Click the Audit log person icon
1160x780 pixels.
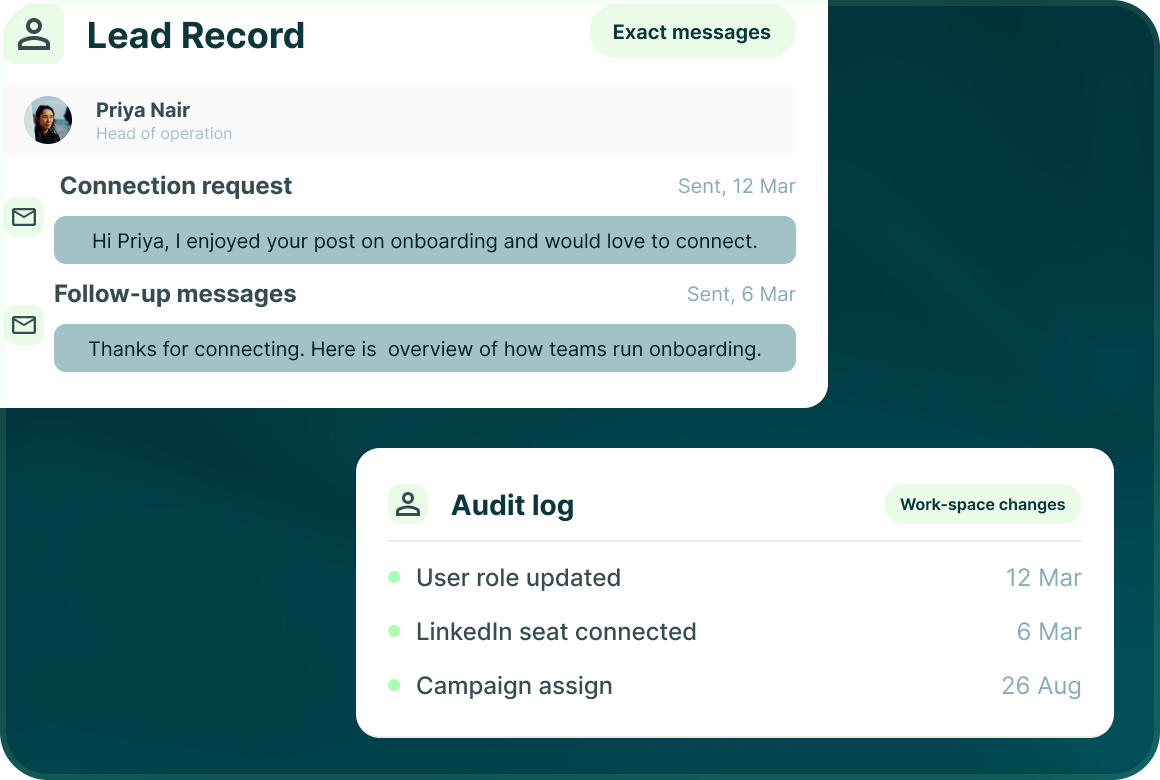[x=408, y=505]
